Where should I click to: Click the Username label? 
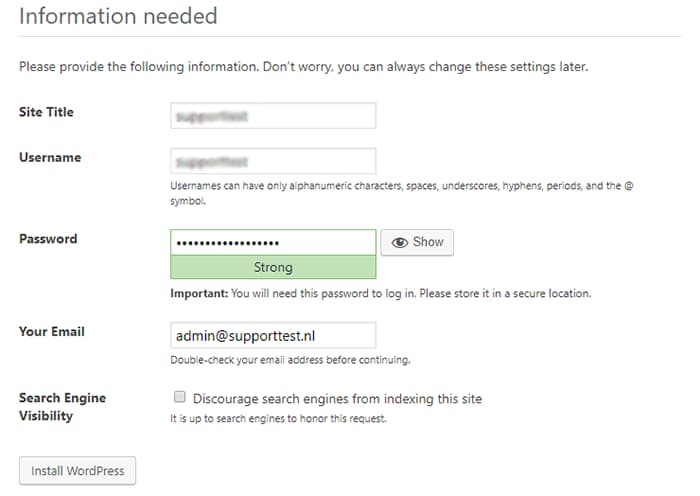click(x=50, y=158)
